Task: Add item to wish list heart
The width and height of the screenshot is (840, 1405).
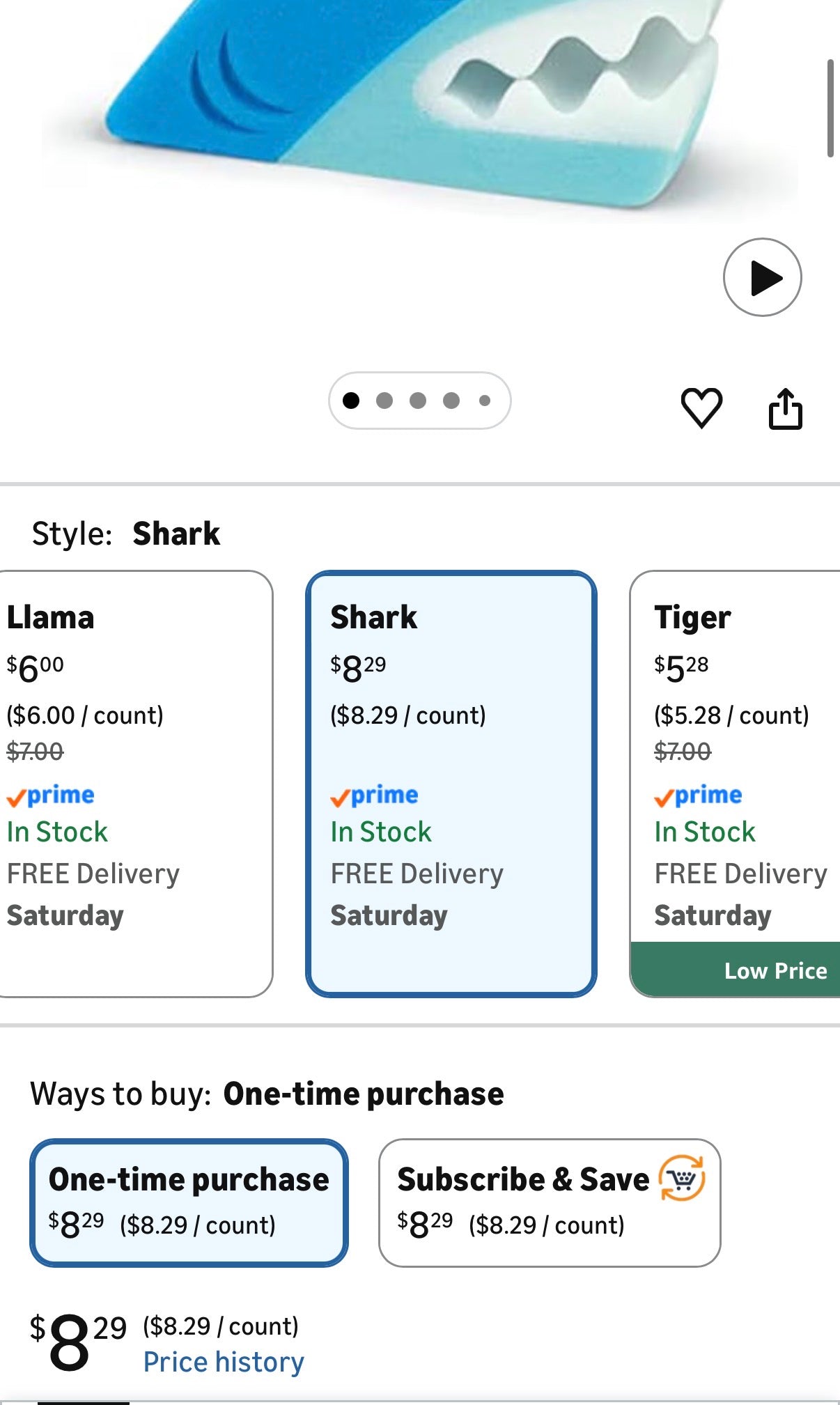Action: 701,407
